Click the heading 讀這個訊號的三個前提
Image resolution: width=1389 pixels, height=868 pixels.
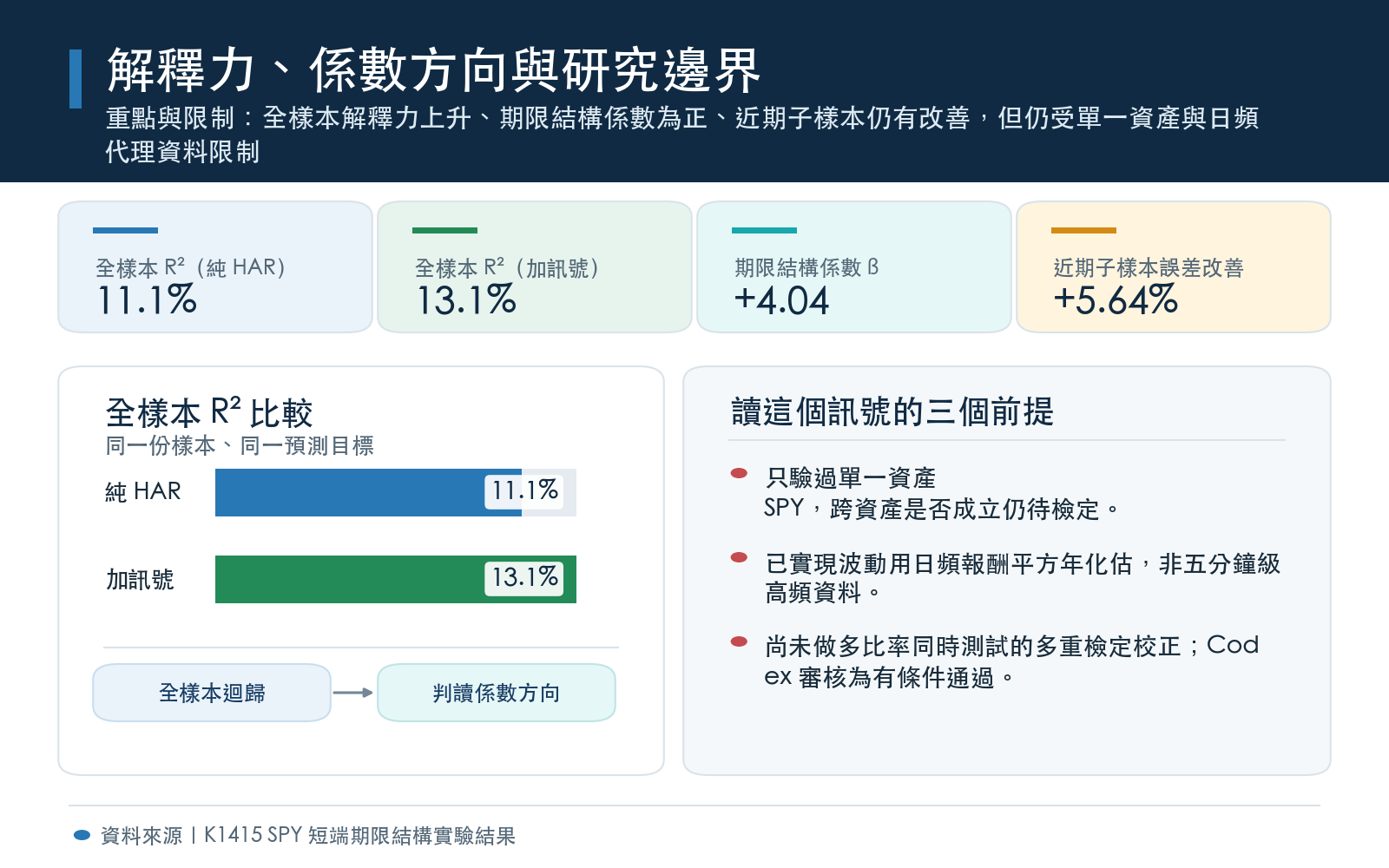tap(892, 411)
